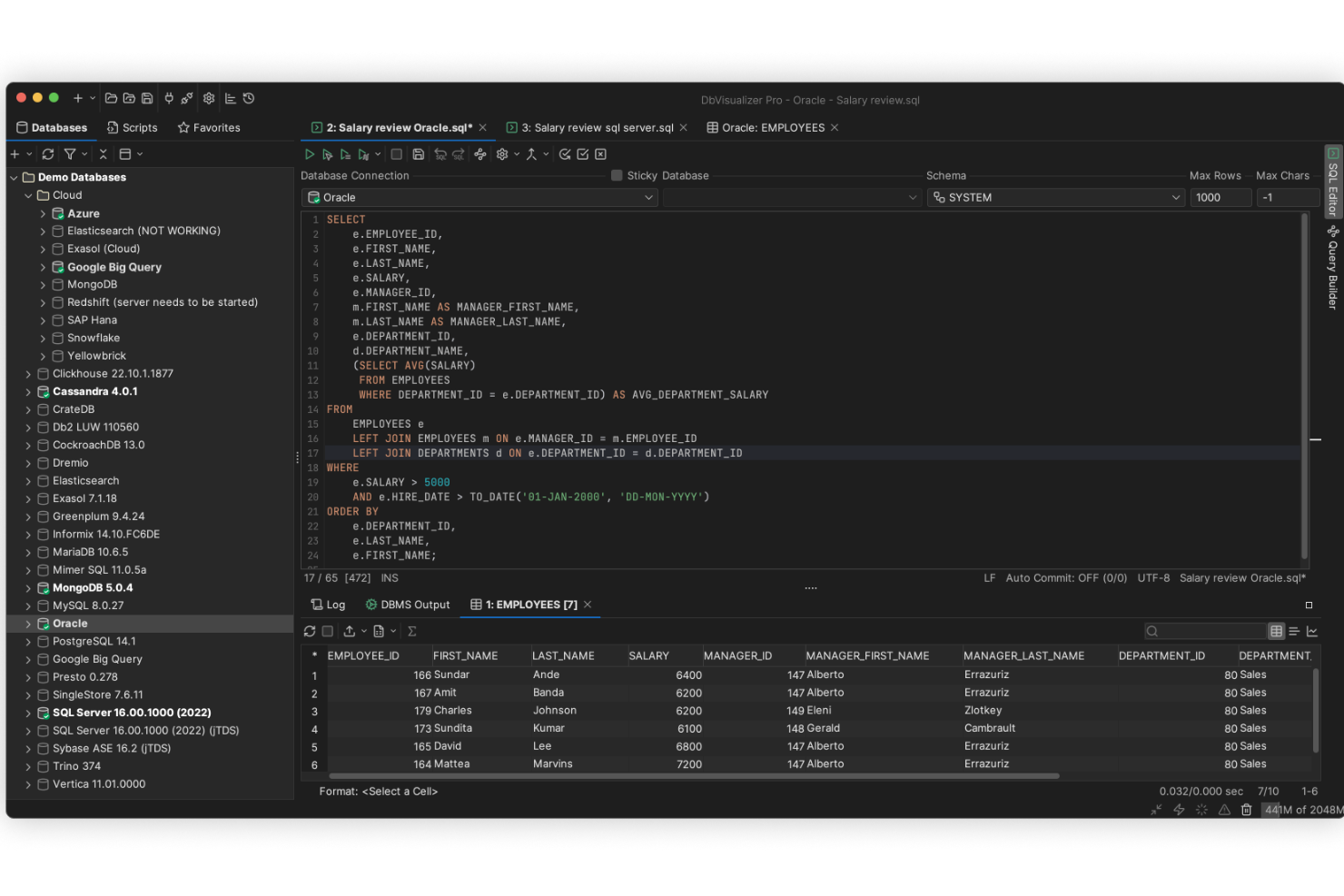Viewport: 1344px width, 896px height.
Task: Type in the result grid search field
Action: tap(1208, 630)
